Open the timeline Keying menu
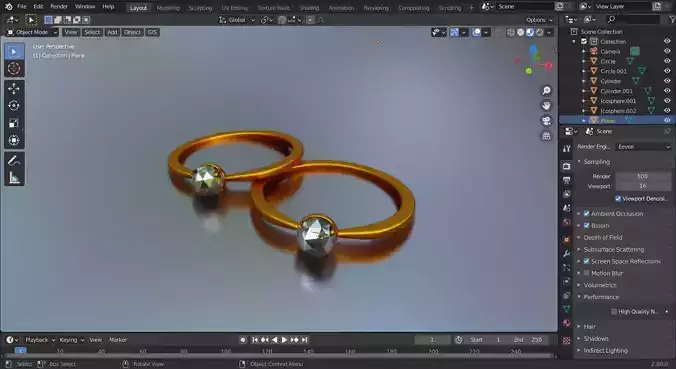The width and height of the screenshot is (676, 369). tap(71, 340)
